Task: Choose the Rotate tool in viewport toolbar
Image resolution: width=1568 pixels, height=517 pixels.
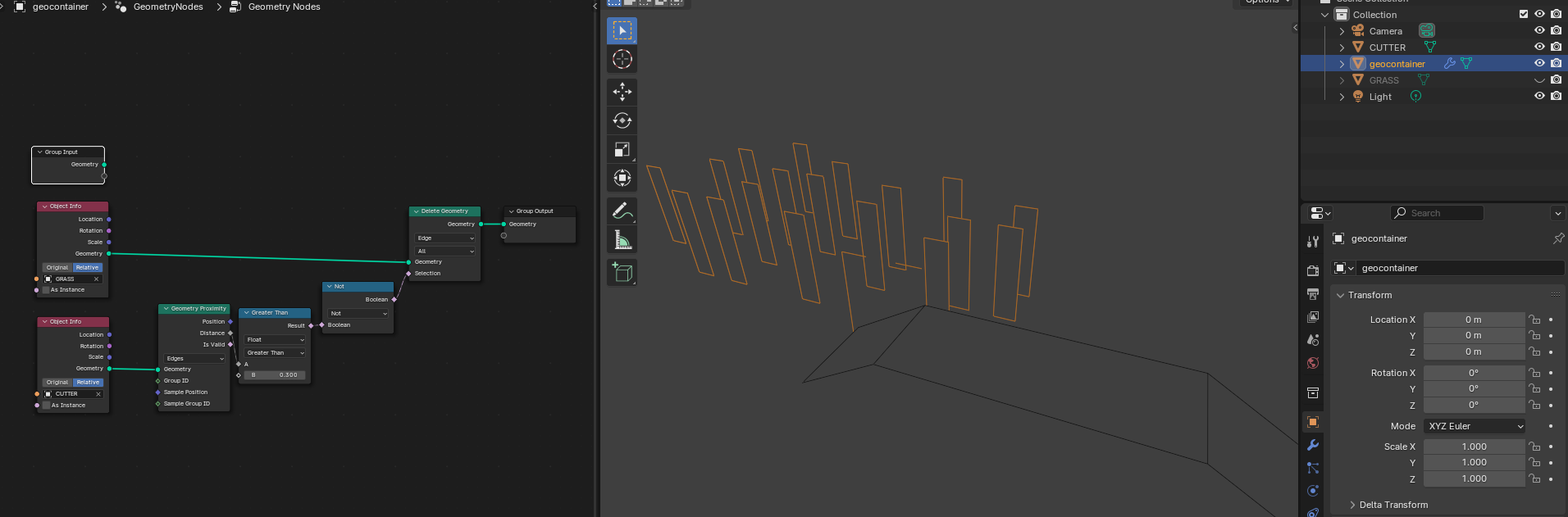Action: click(x=622, y=120)
